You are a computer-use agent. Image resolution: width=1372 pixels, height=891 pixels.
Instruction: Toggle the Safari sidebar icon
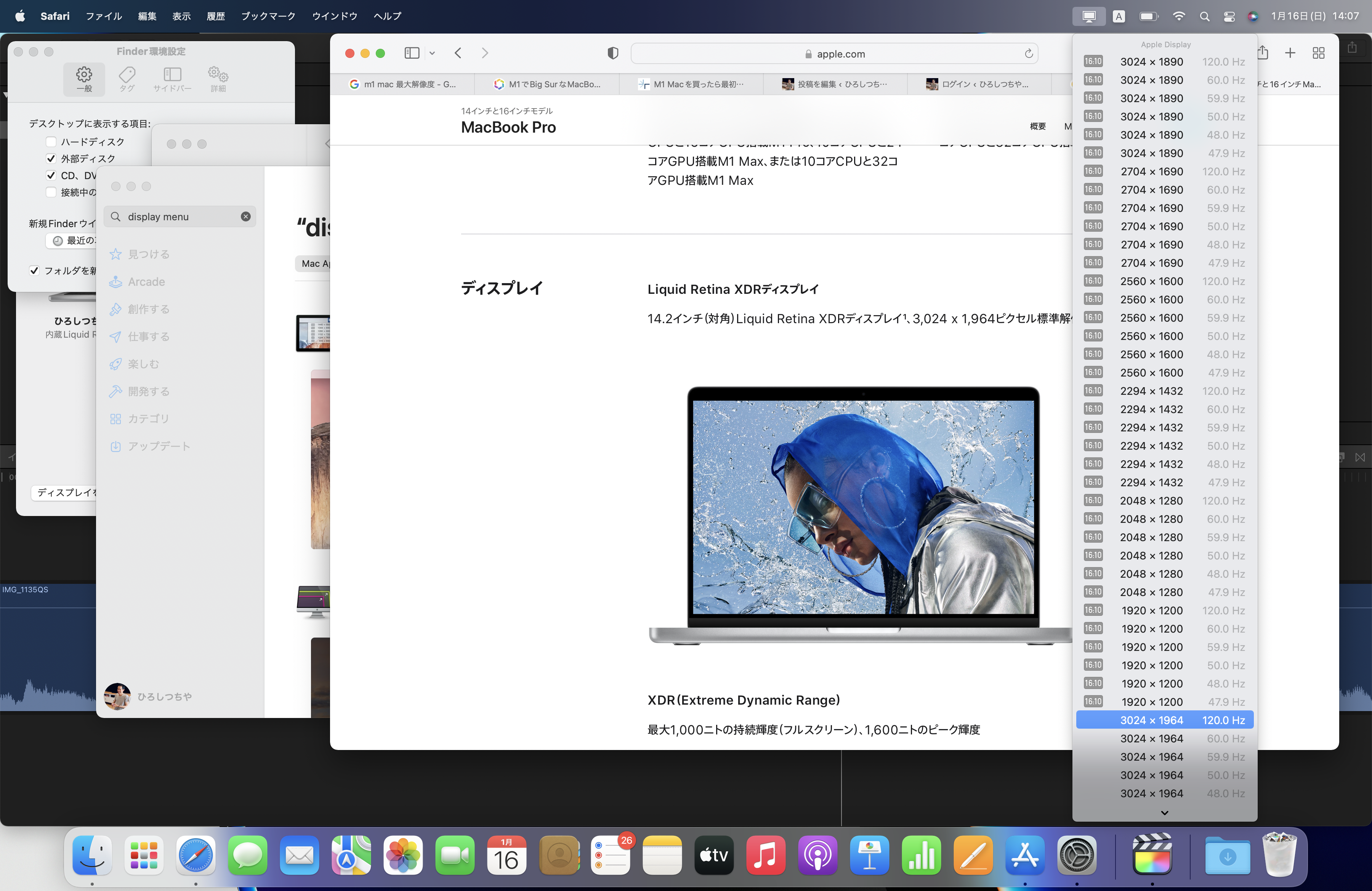click(411, 53)
